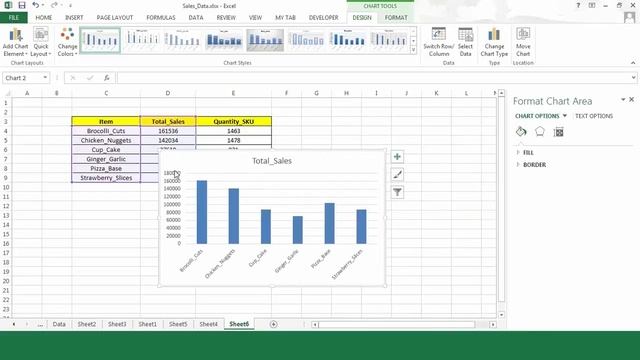This screenshot has height=360, width=640.
Task: Switch to the PAGE LAYOUT tab
Action: pyautogui.click(x=115, y=18)
